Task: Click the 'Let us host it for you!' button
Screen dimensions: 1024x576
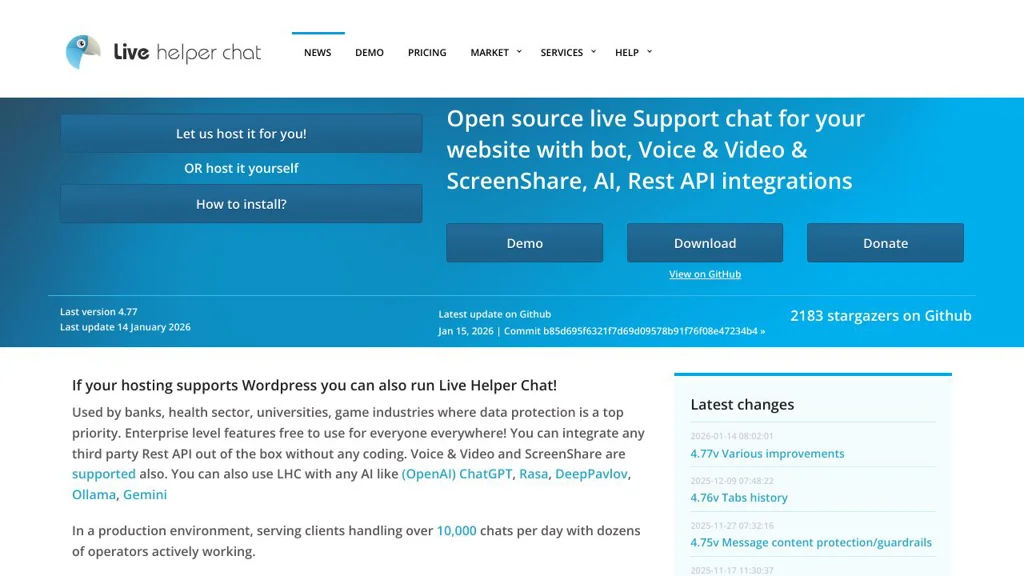Action: 241,133
